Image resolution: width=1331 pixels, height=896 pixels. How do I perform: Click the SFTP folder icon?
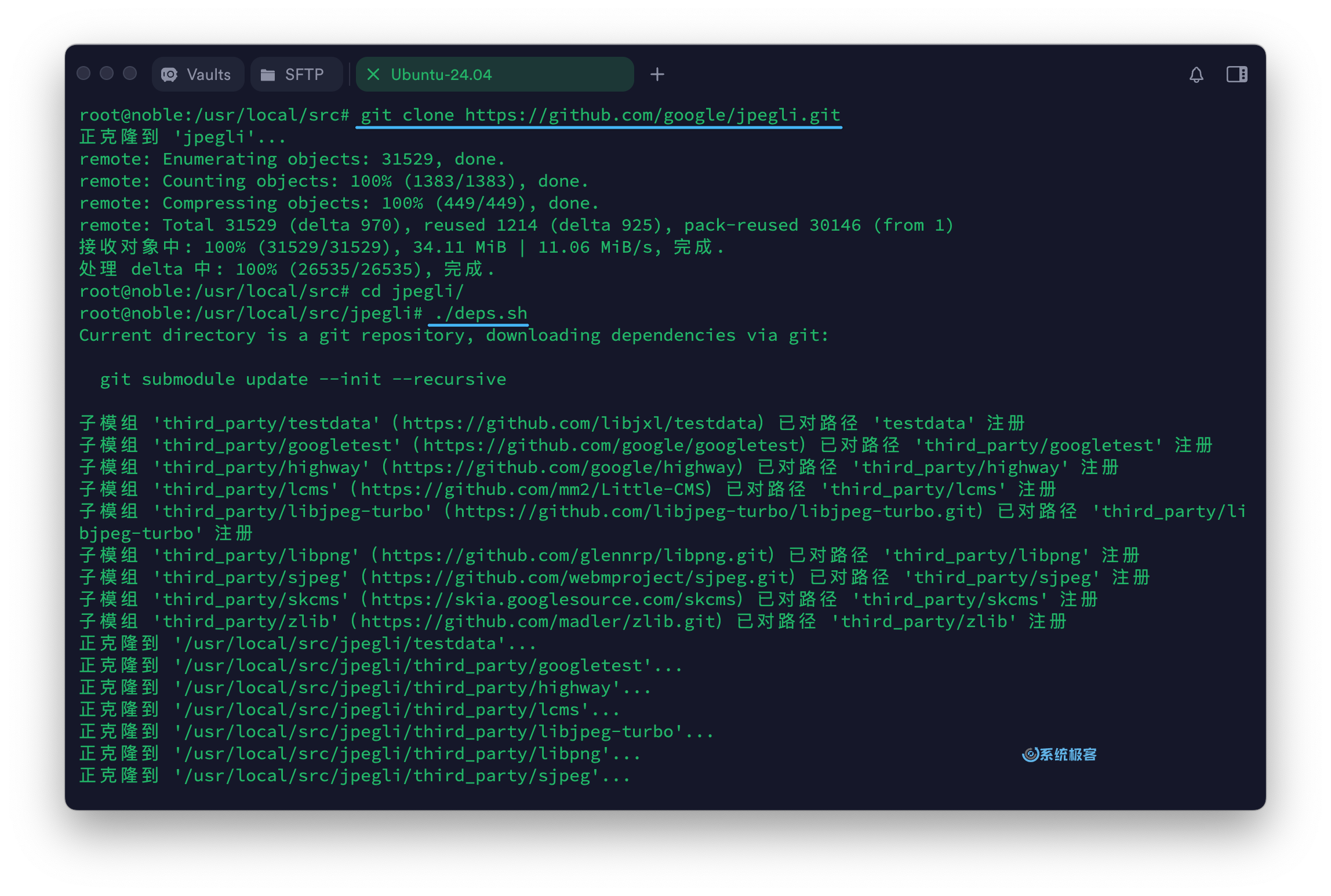[x=267, y=74]
